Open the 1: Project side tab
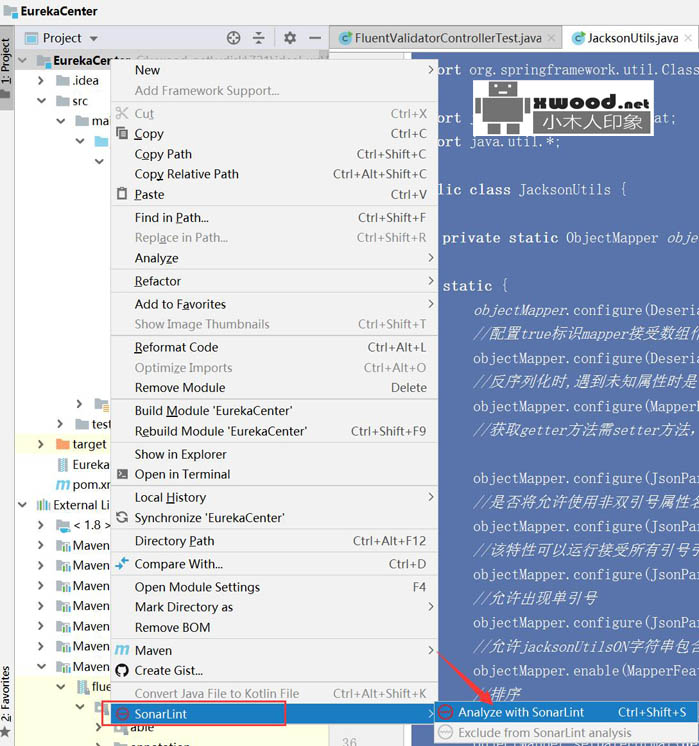The image size is (699, 746). click(x=6, y=67)
